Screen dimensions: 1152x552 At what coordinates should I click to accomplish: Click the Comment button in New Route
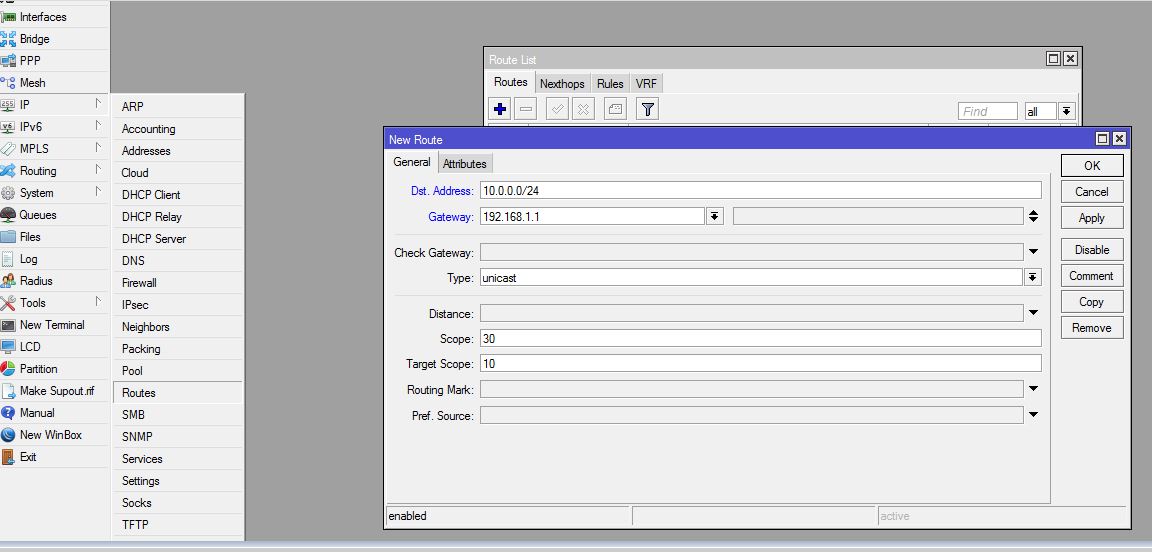(x=1092, y=276)
